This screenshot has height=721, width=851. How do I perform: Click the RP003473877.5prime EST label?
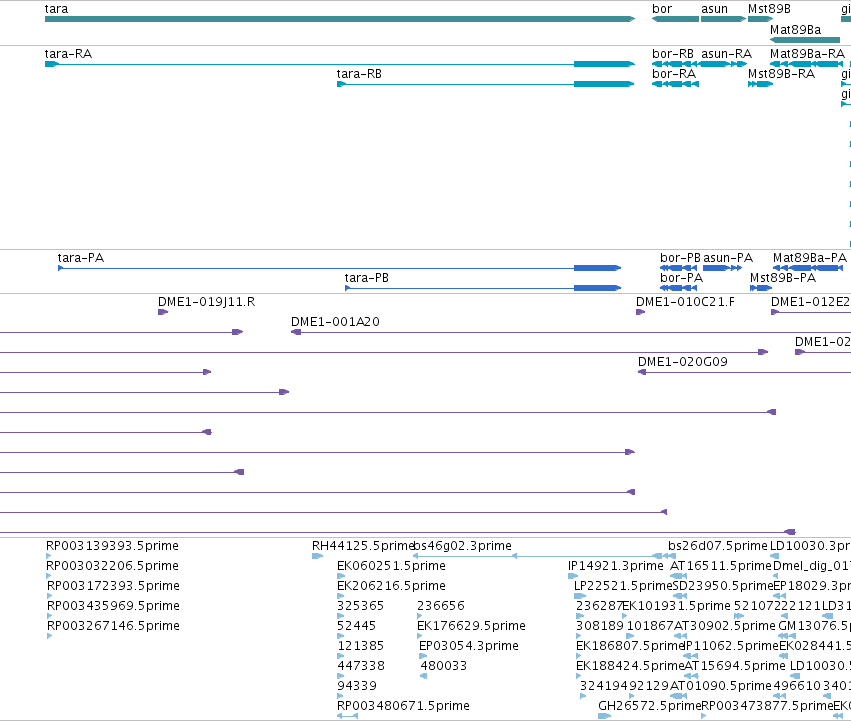(767, 706)
